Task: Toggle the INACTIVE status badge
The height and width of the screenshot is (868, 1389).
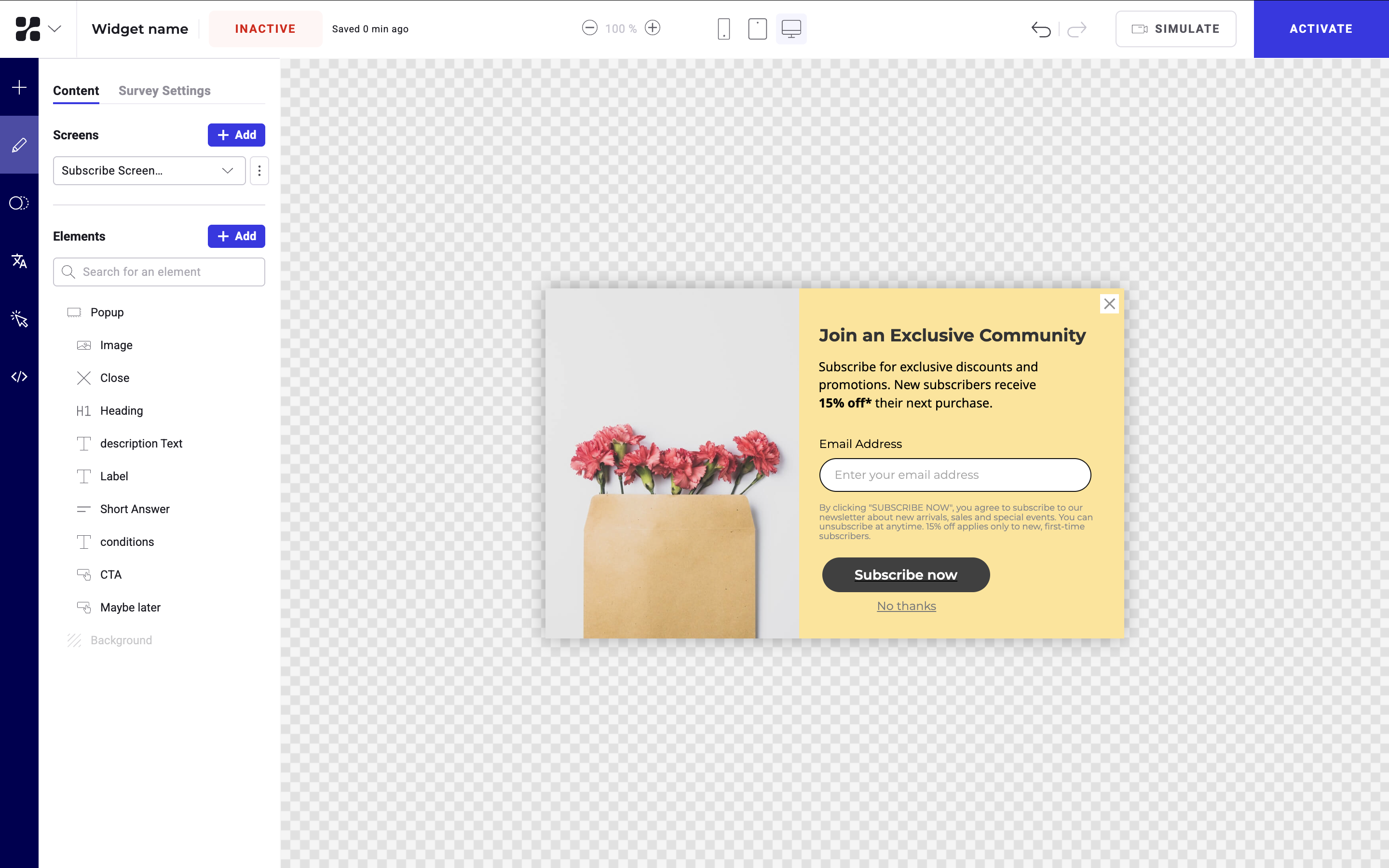Action: 265,29
